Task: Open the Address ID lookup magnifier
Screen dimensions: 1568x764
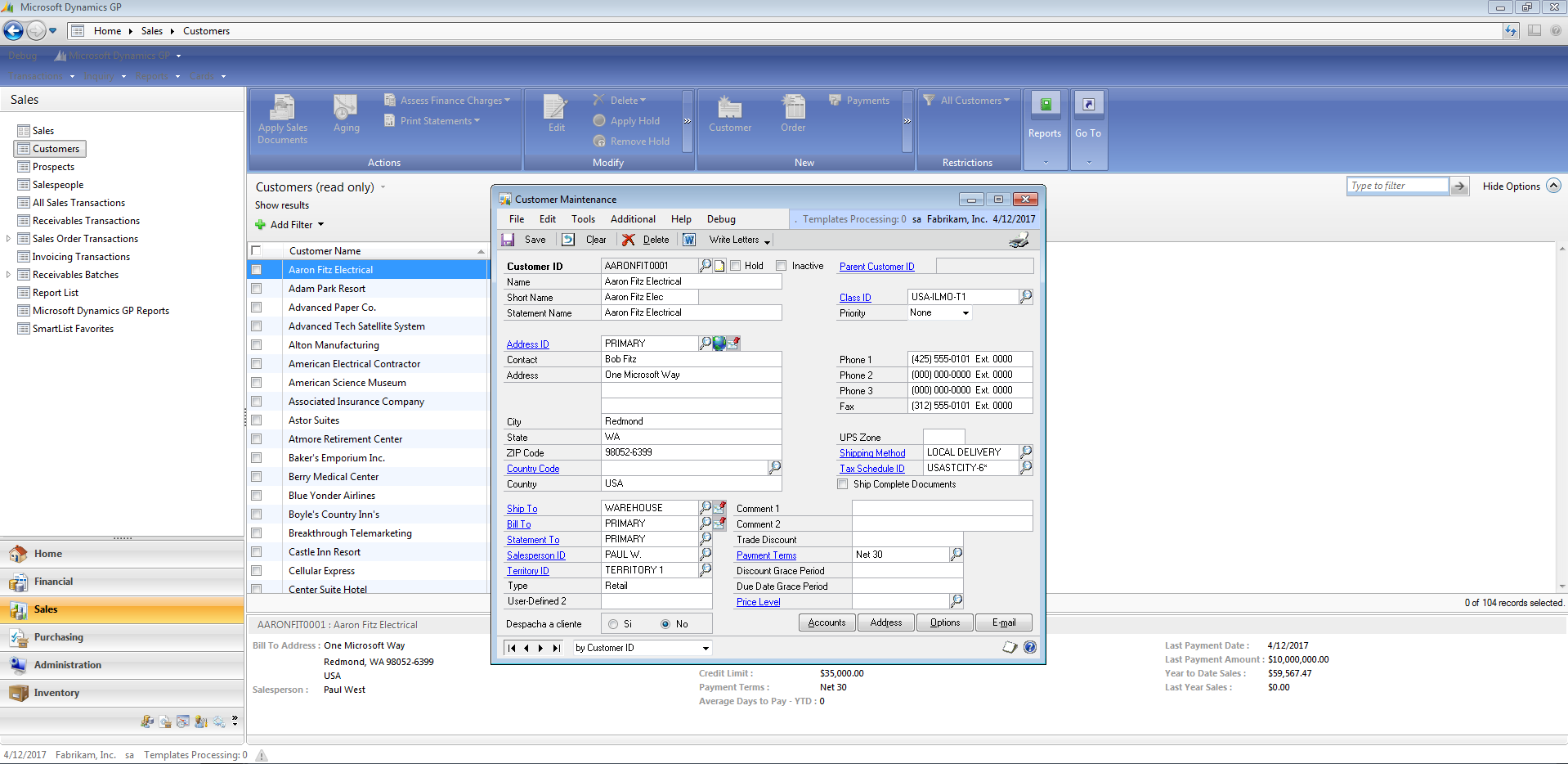Action: click(x=706, y=344)
